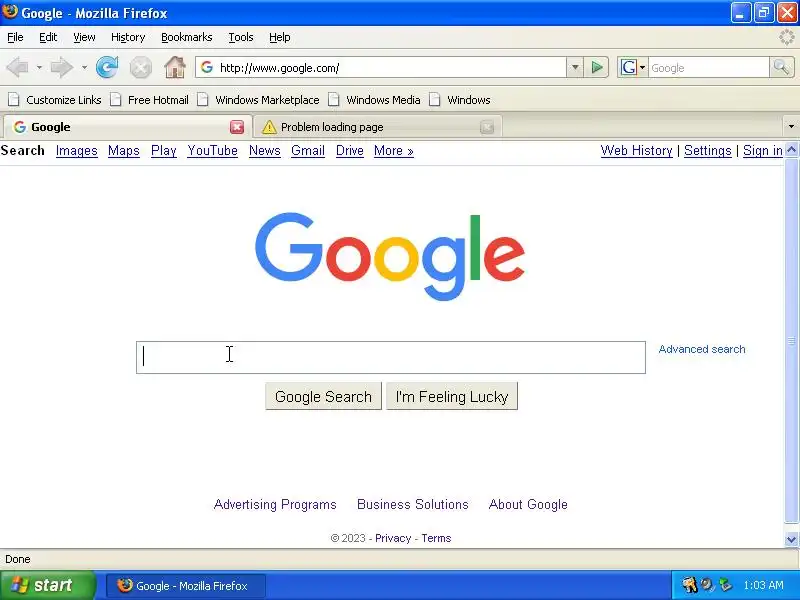The height and width of the screenshot is (600, 800).
Task: Open the Edit menu
Action: coord(48,37)
